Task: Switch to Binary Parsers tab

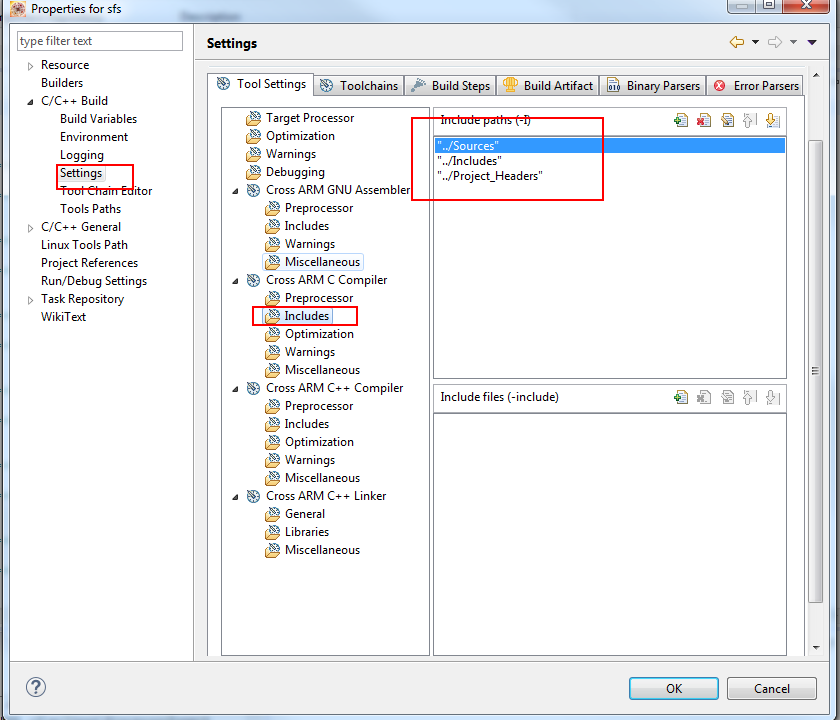Action: click(x=653, y=86)
